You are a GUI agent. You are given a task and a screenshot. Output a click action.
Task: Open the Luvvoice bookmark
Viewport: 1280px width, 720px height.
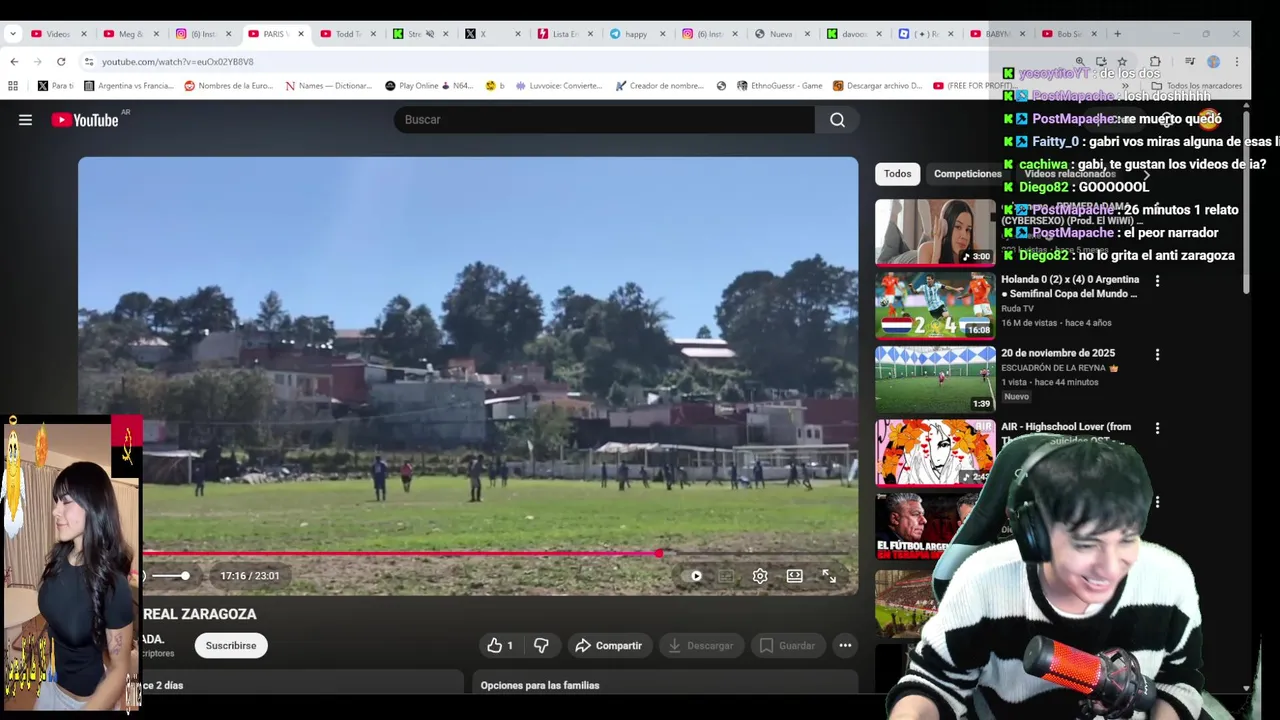[559, 86]
